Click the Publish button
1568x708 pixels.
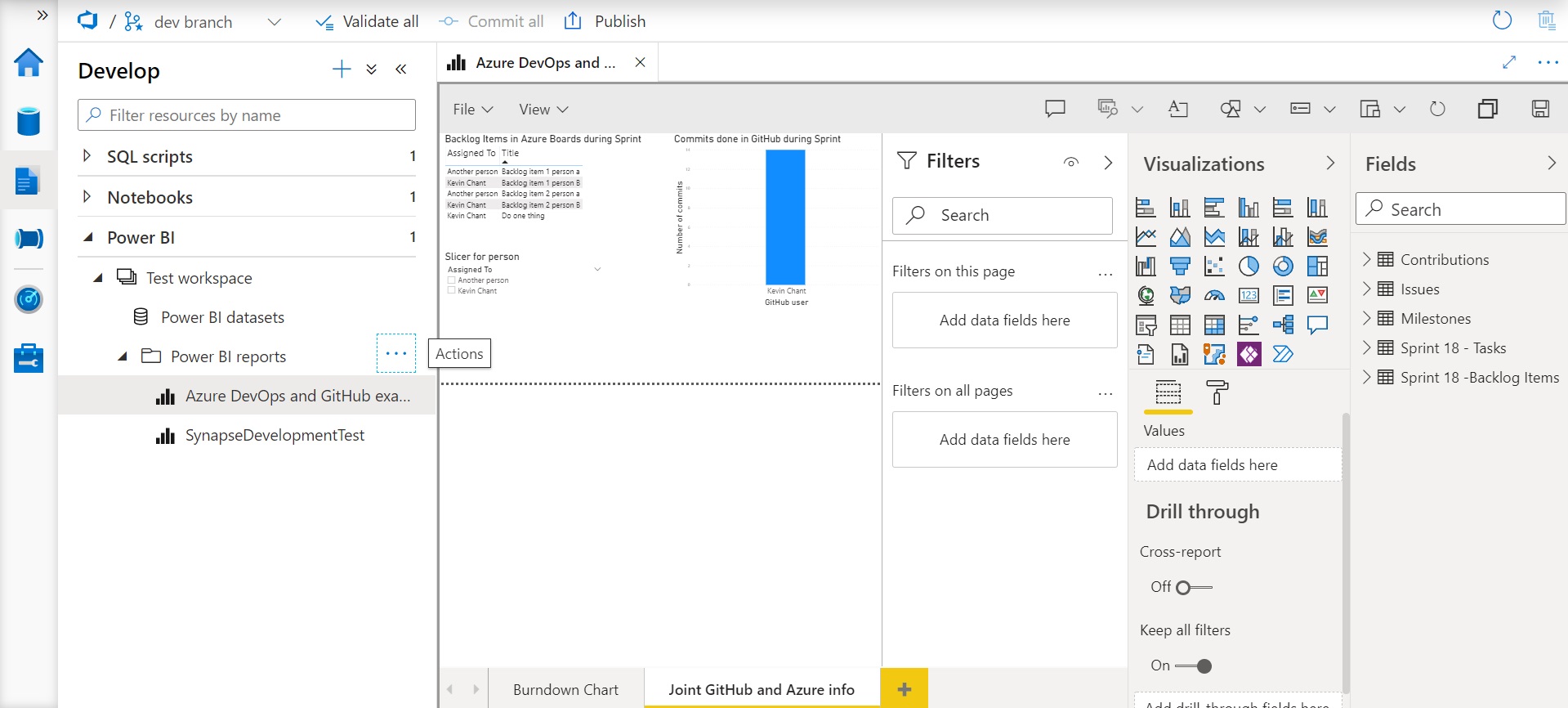coord(605,21)
